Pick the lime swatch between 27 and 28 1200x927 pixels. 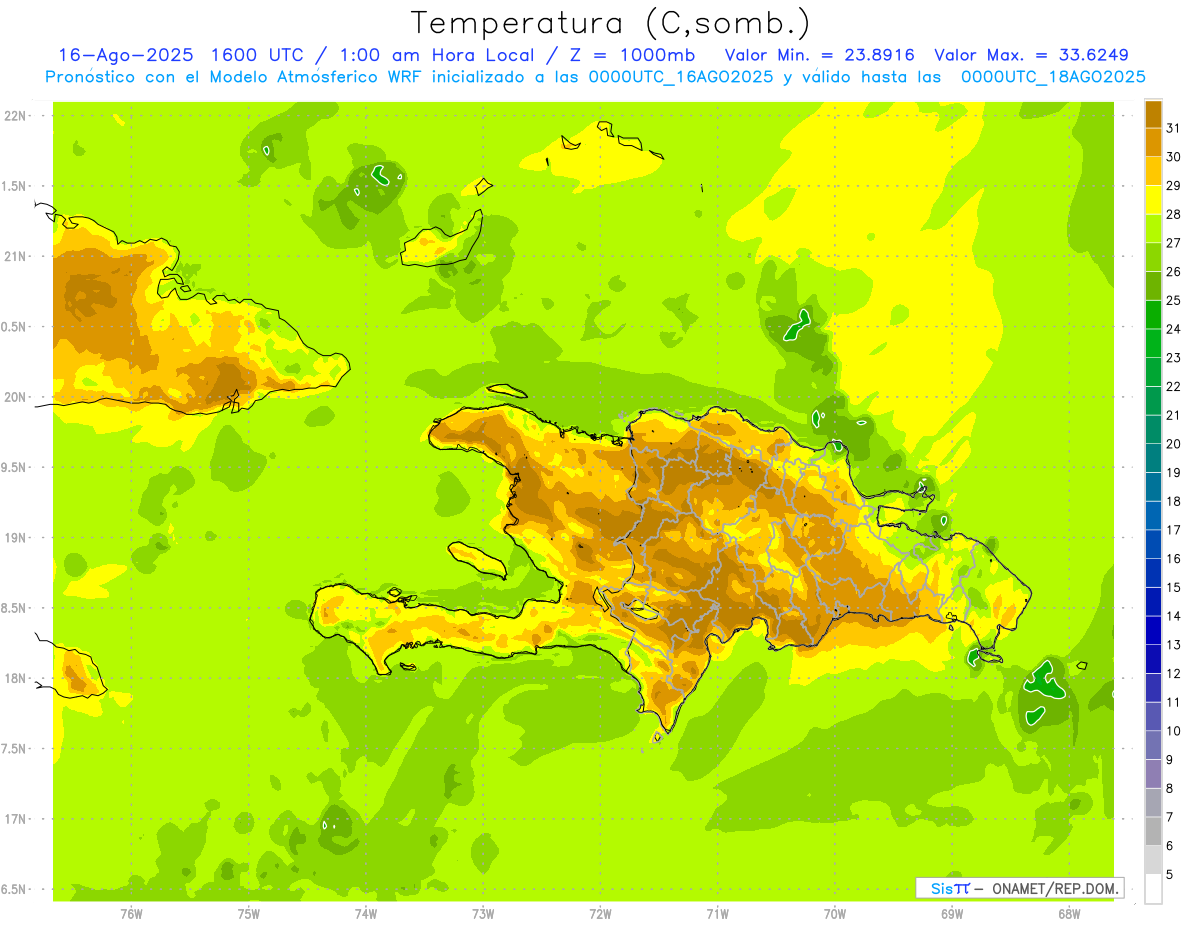point(1154,228)
